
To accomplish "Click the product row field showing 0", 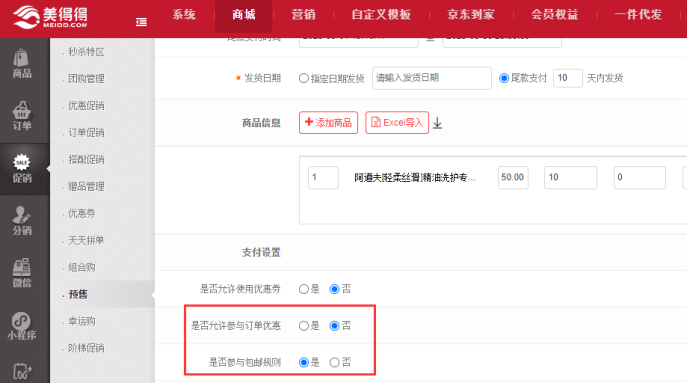I will point(640,177).
